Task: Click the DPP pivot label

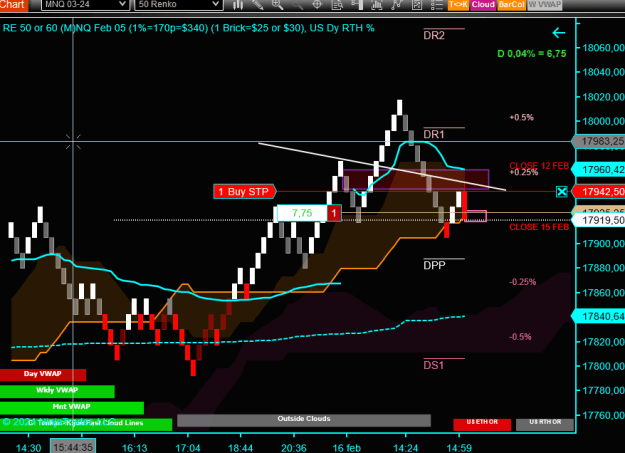Action: point(434,265)
